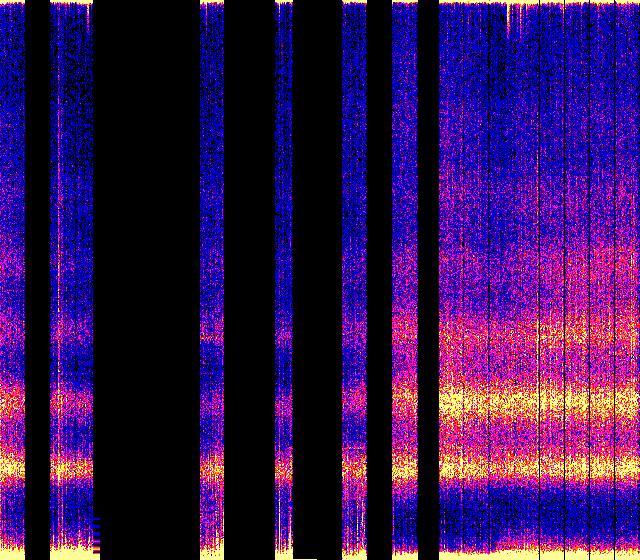Select the rightmost narrow black gap
The height and width of the screenshot is (560, 640).
point(428,280)
